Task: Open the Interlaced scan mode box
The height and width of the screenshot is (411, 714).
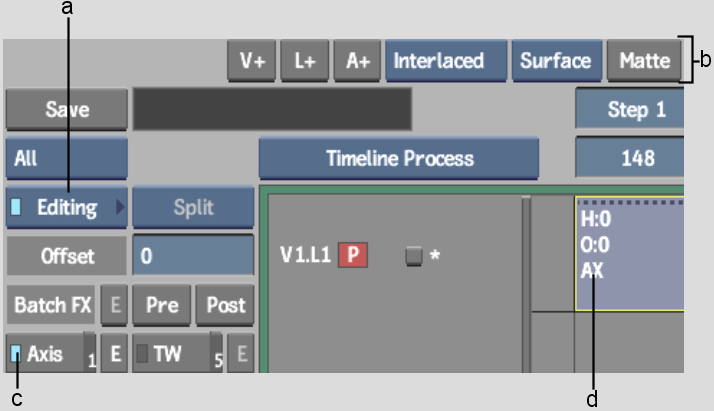Action: [x=446, y=61]
